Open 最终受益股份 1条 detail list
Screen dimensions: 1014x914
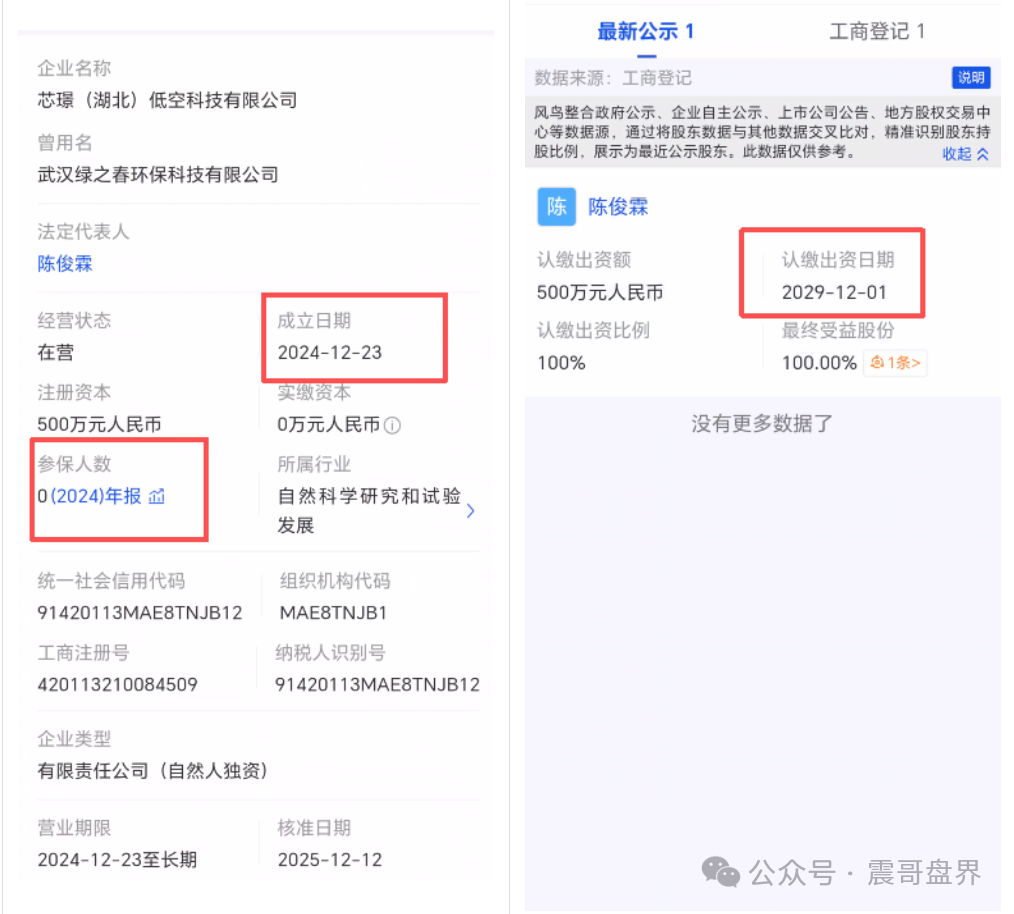click(x=893, y=363)
